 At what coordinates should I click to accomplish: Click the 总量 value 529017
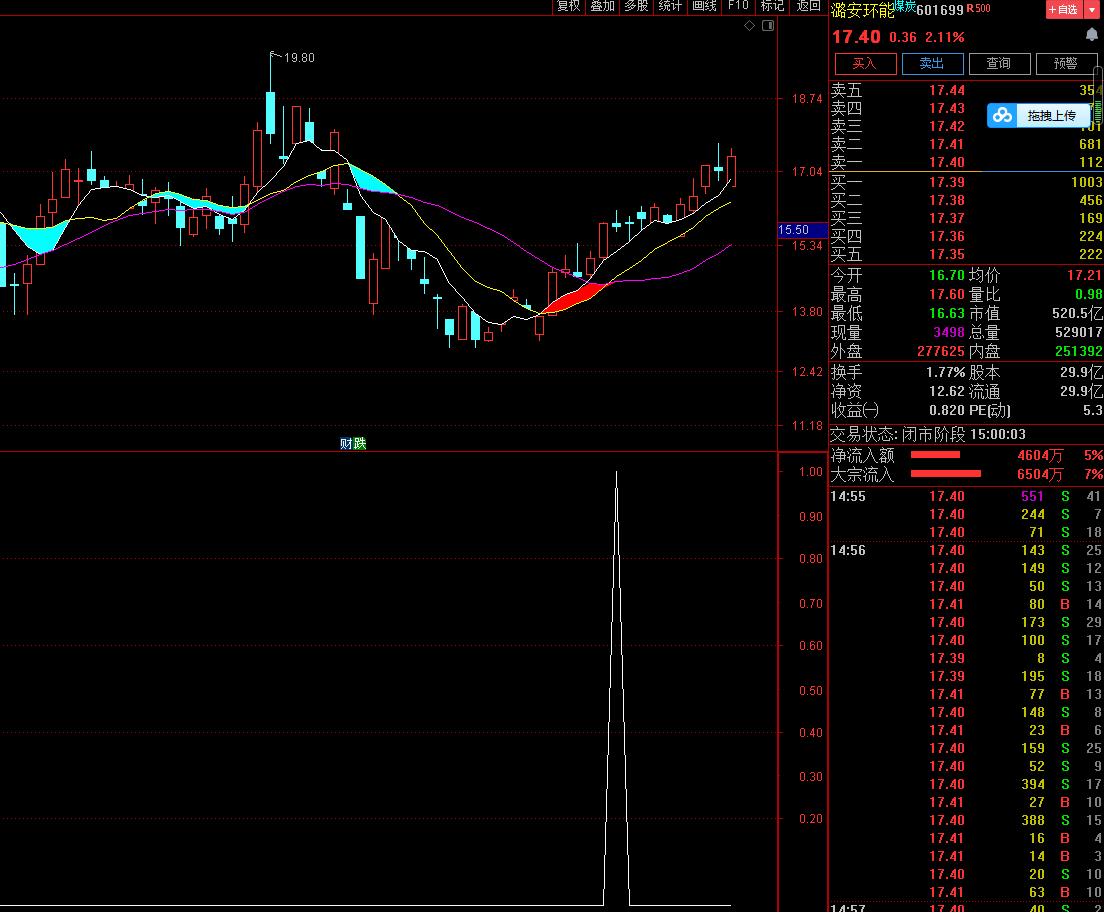tap(1079, 332)
